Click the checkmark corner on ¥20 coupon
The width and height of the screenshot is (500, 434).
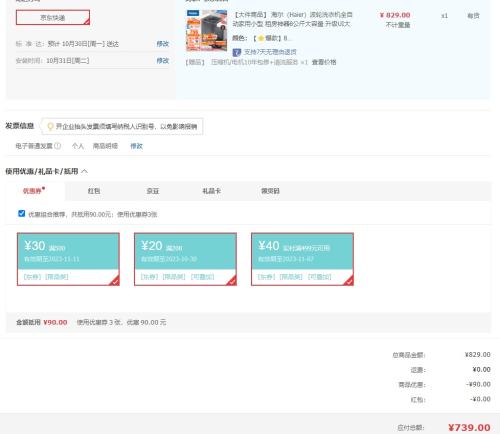click(232, 281)
